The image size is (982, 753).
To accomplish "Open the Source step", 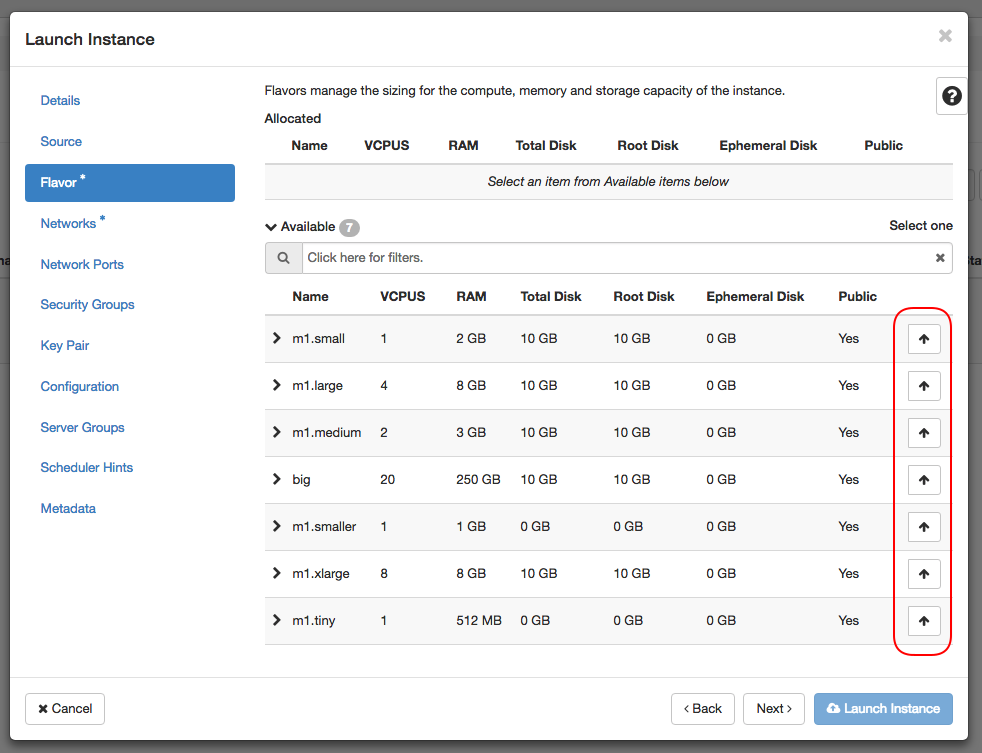I will [61, 142].
